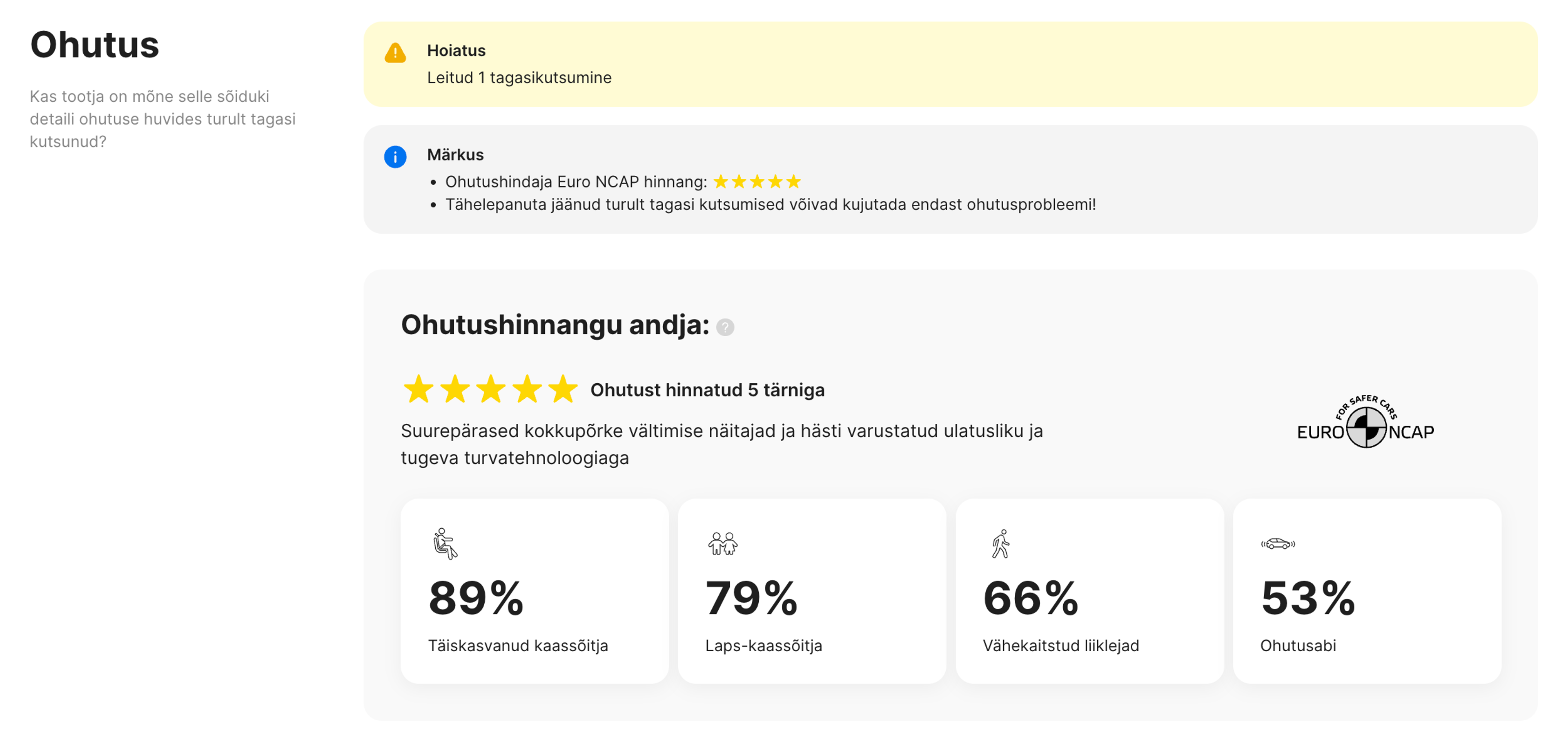Image resolution: width=1568 pixels, height=742 pixels.
Task: Click the help question mark icon
Action: 725,327
